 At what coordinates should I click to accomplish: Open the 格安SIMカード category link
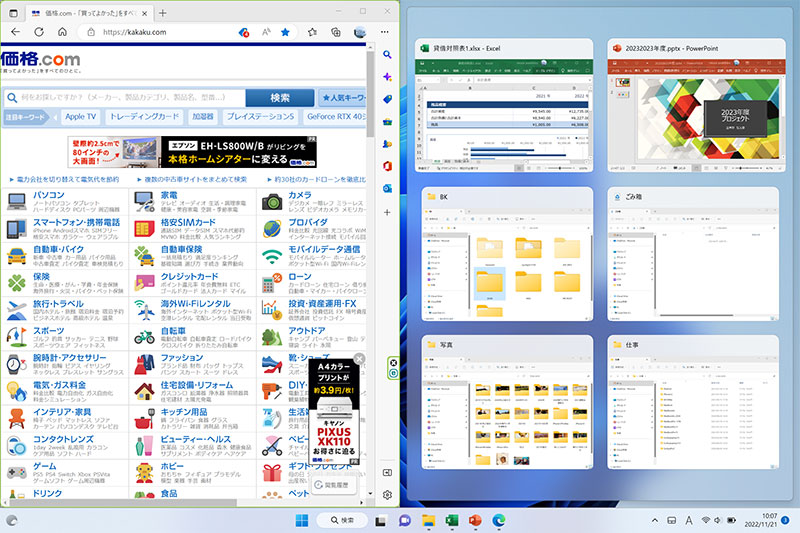pyautogui.click(x=188, y=222)
